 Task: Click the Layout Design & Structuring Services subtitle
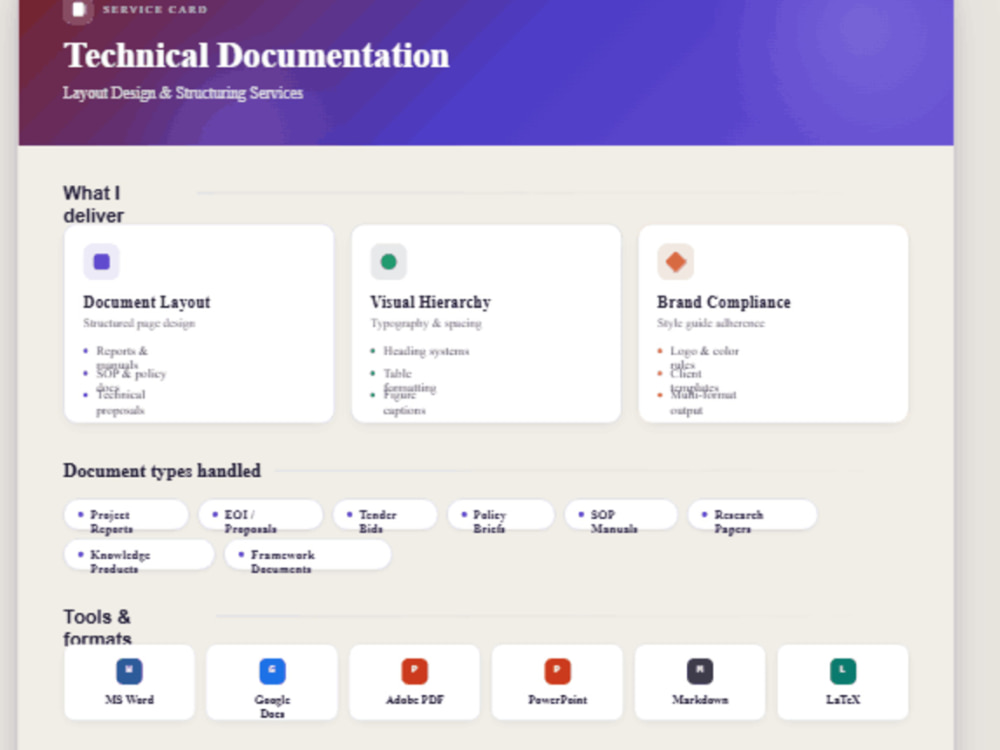183,93
